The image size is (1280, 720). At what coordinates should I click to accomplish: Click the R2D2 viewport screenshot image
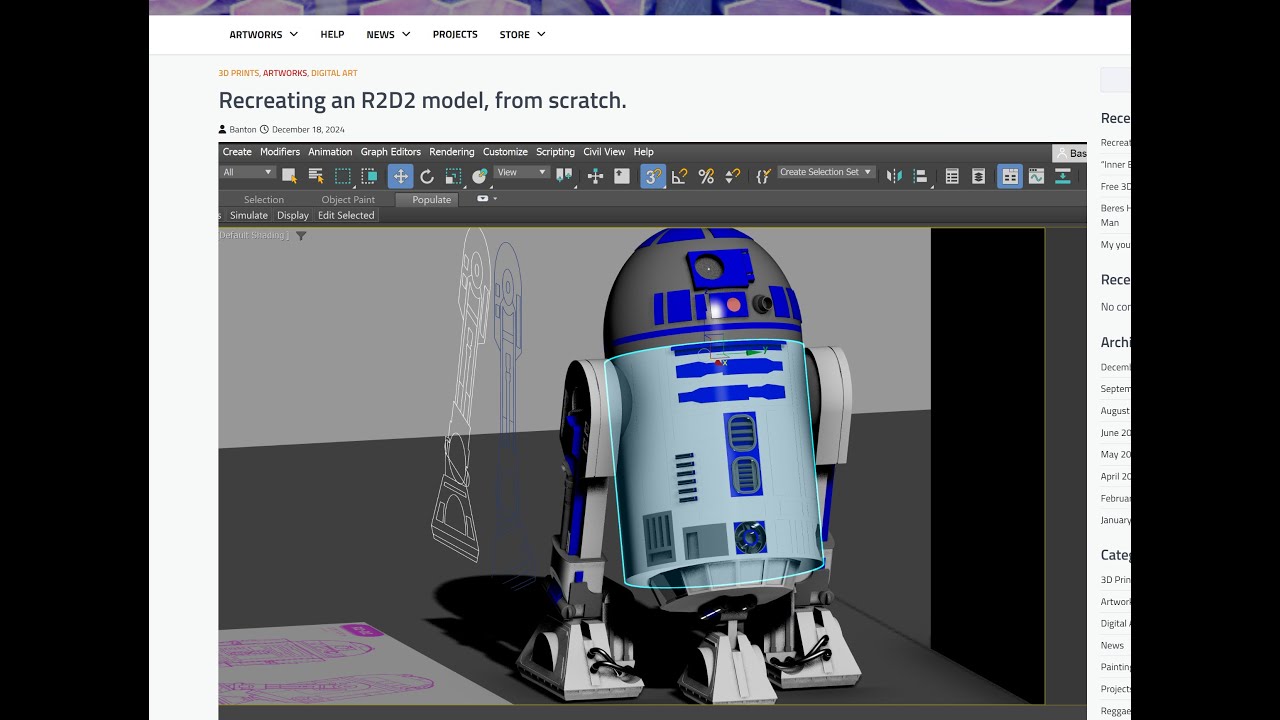tap(652, 431)
